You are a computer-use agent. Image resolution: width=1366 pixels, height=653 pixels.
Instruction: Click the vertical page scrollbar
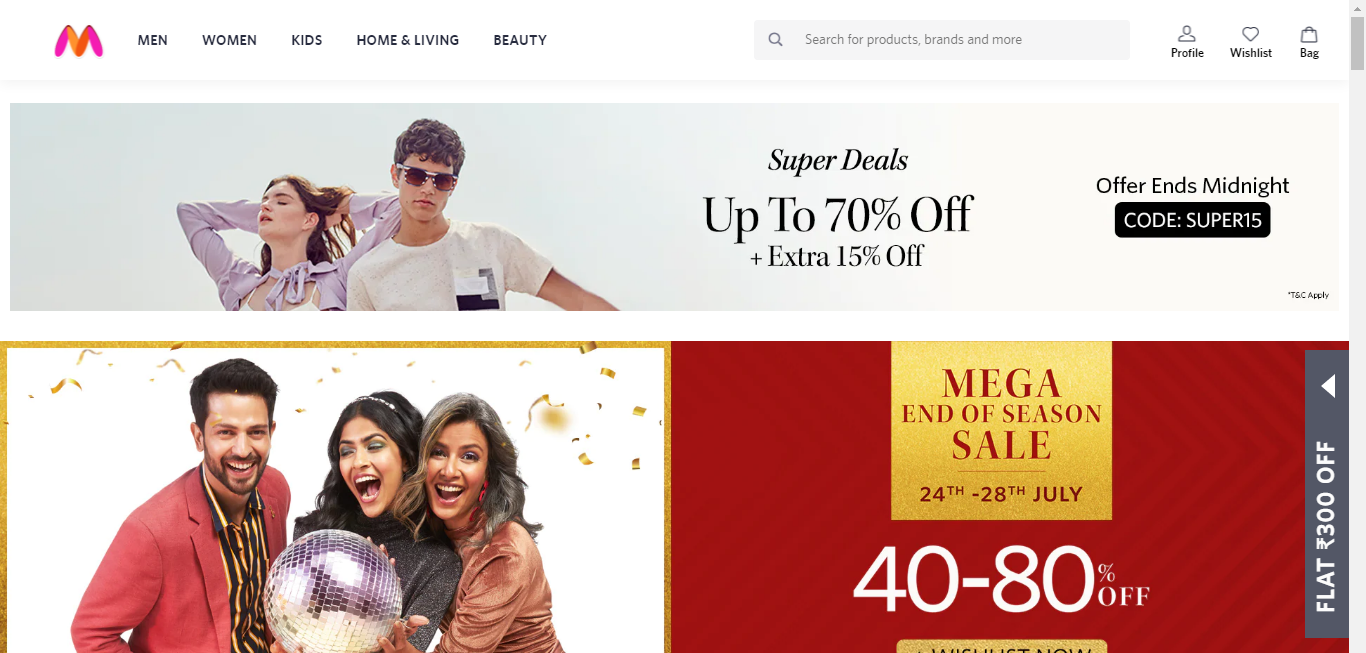[x=1357, y=326]
